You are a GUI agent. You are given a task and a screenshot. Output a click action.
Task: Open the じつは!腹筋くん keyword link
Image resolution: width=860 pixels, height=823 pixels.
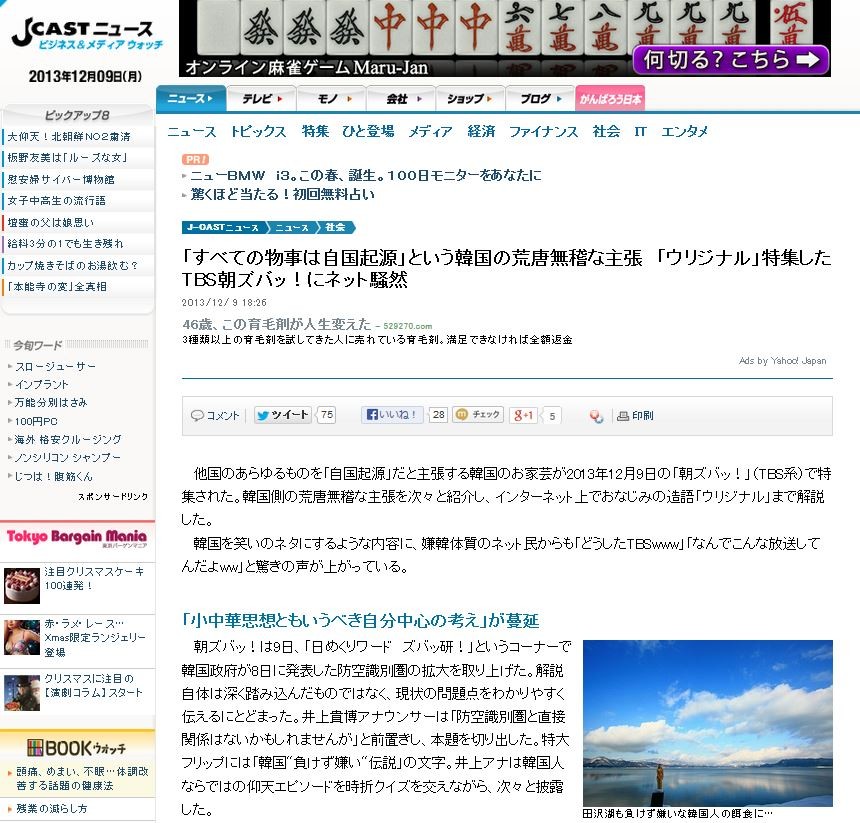click(54, 476)
